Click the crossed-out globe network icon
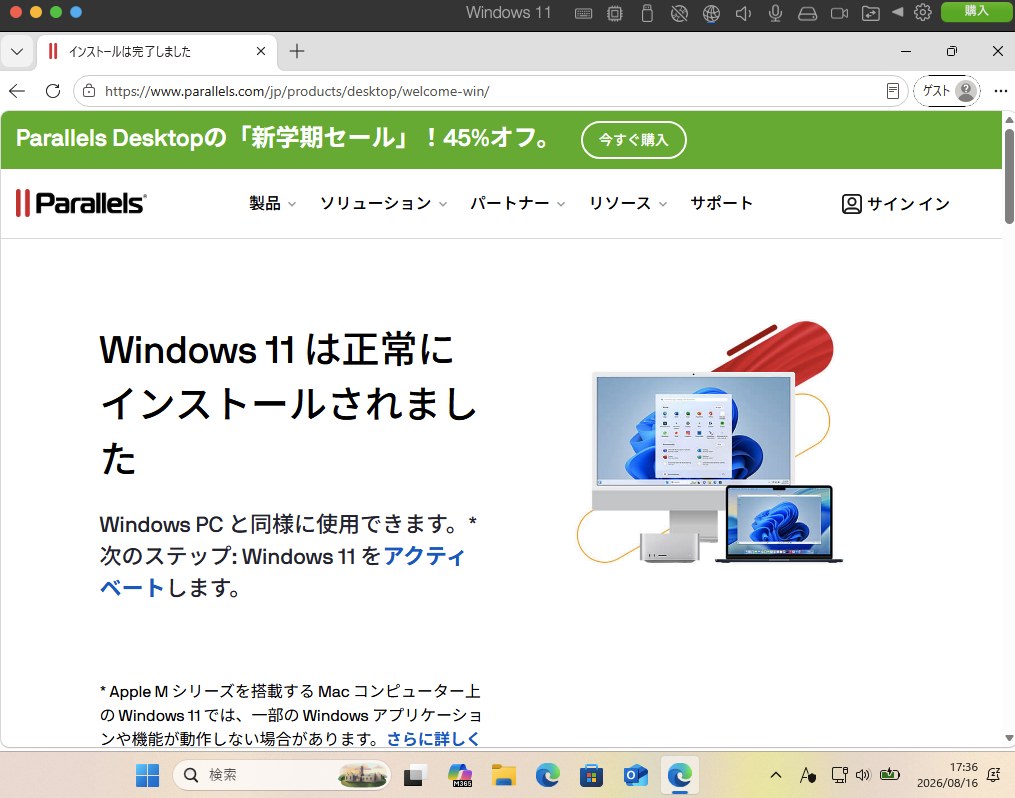Image resolution: width=1015 pixels, height=798 pixels. point(679,13)
